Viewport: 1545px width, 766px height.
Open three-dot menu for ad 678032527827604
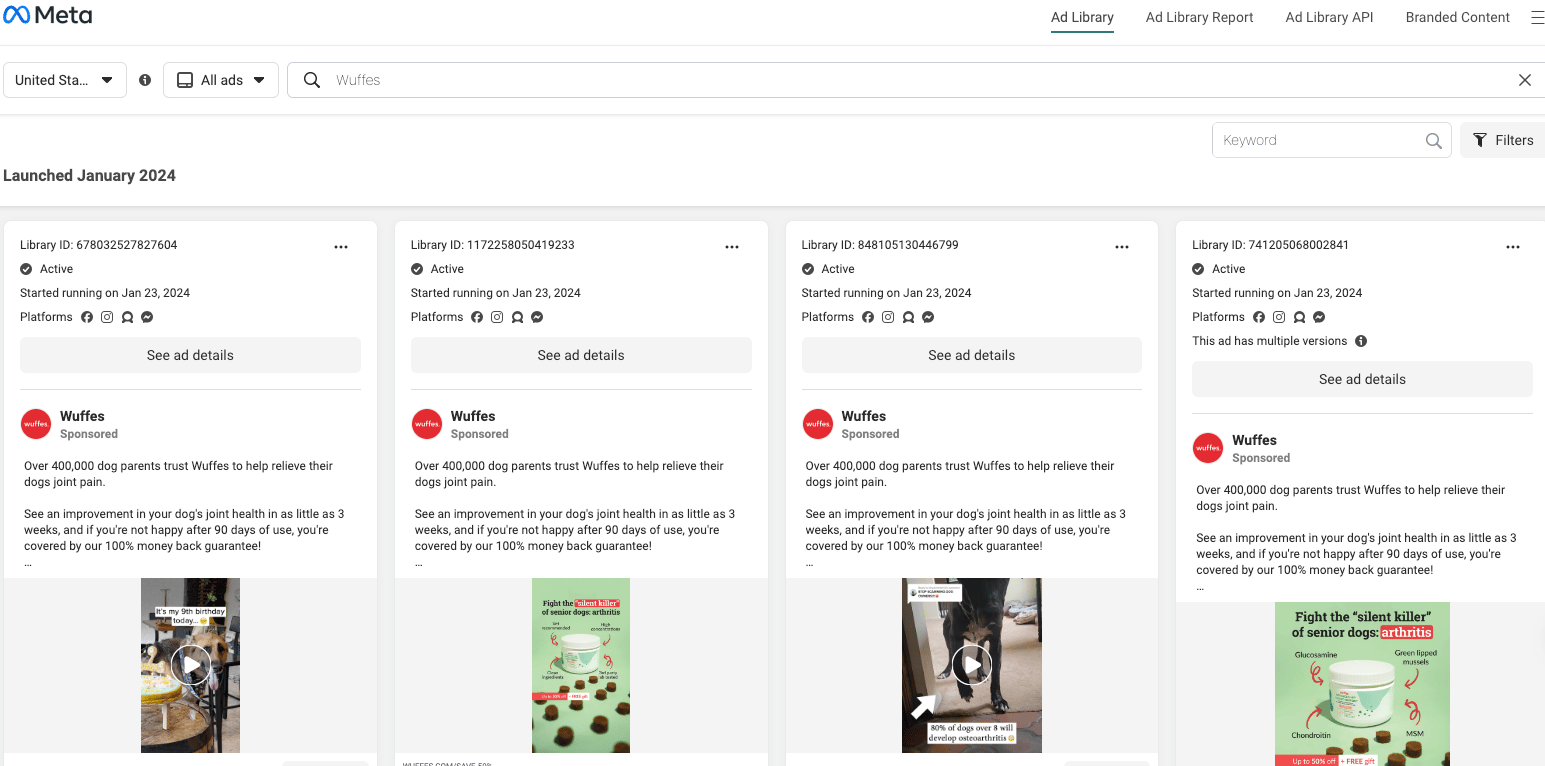[x=341, y=247]
